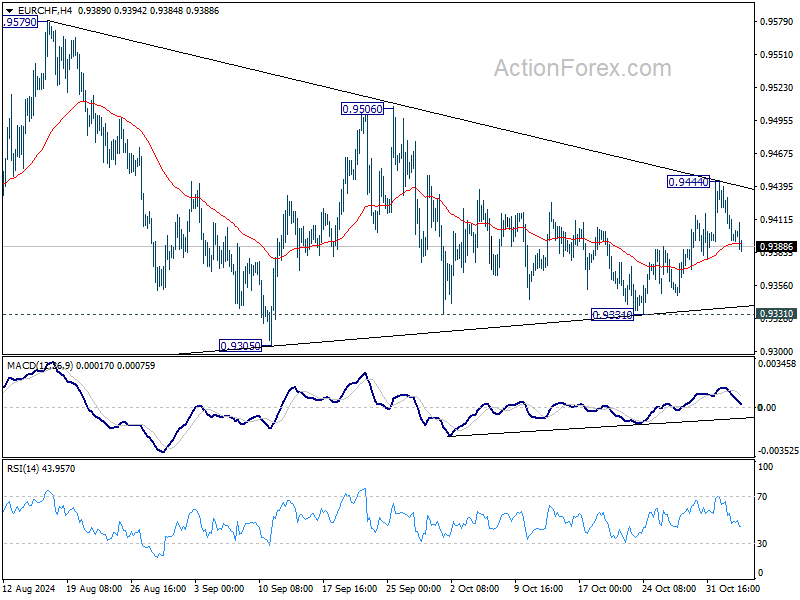The height and width of the screenshot is (600, 800).
Task: Click the MACD -0.003525 scale value
Action: 777,451
